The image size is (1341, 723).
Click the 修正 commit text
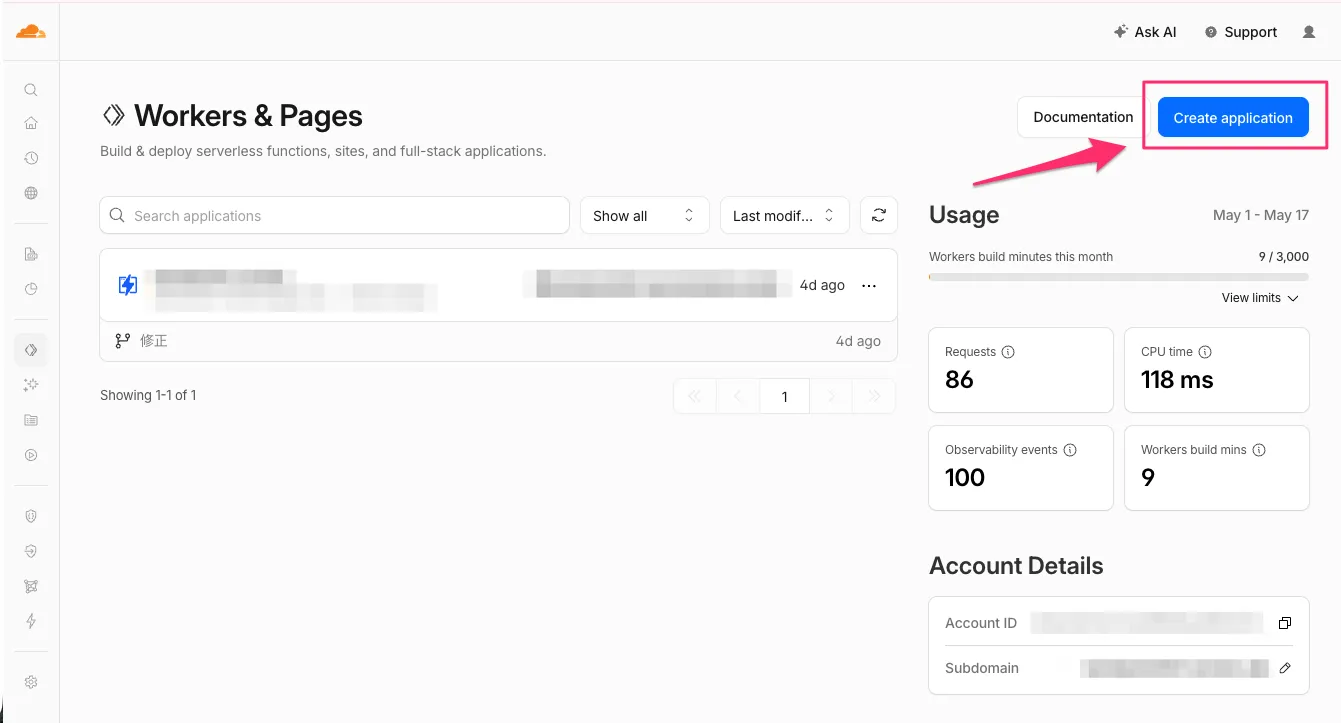click(154, 341)
